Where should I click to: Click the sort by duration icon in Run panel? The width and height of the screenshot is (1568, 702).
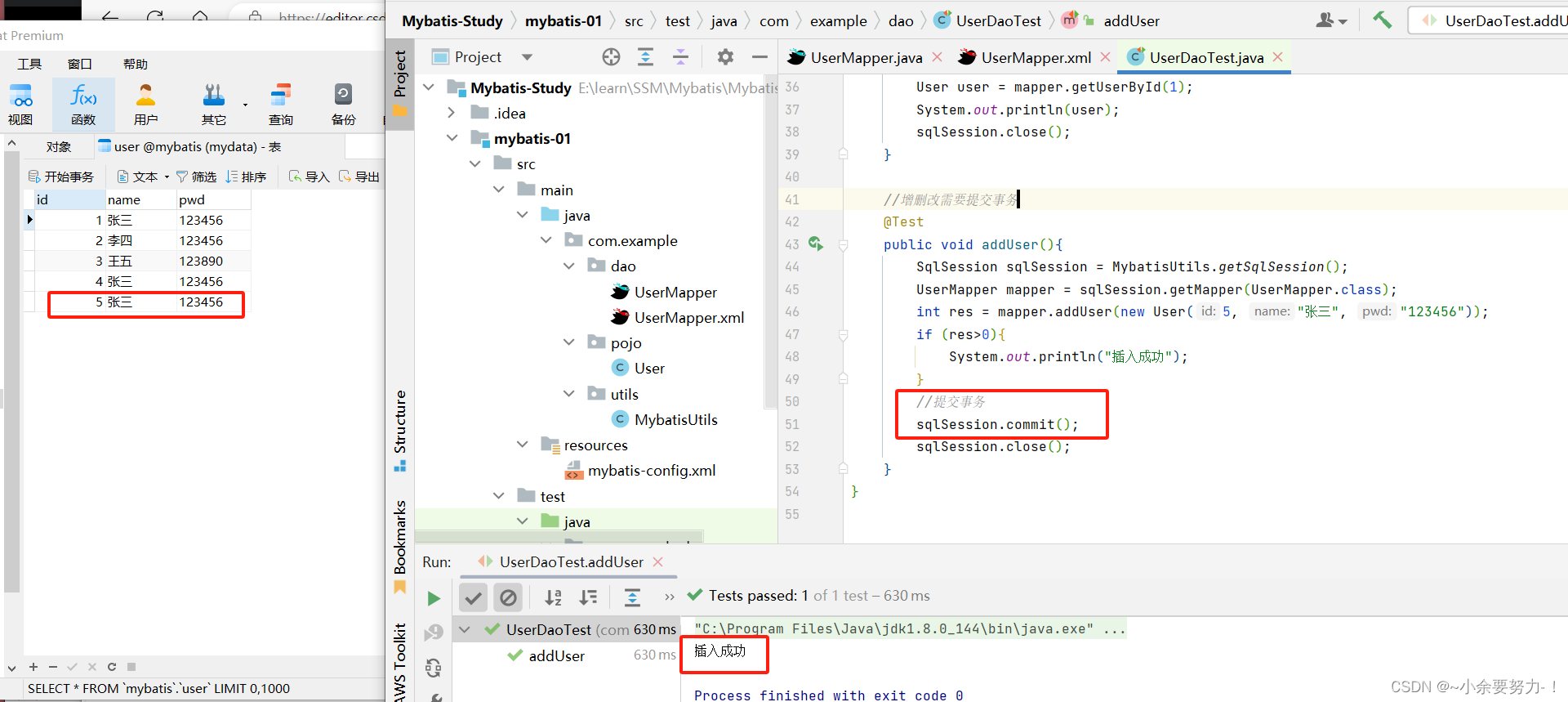click(588, 597)
